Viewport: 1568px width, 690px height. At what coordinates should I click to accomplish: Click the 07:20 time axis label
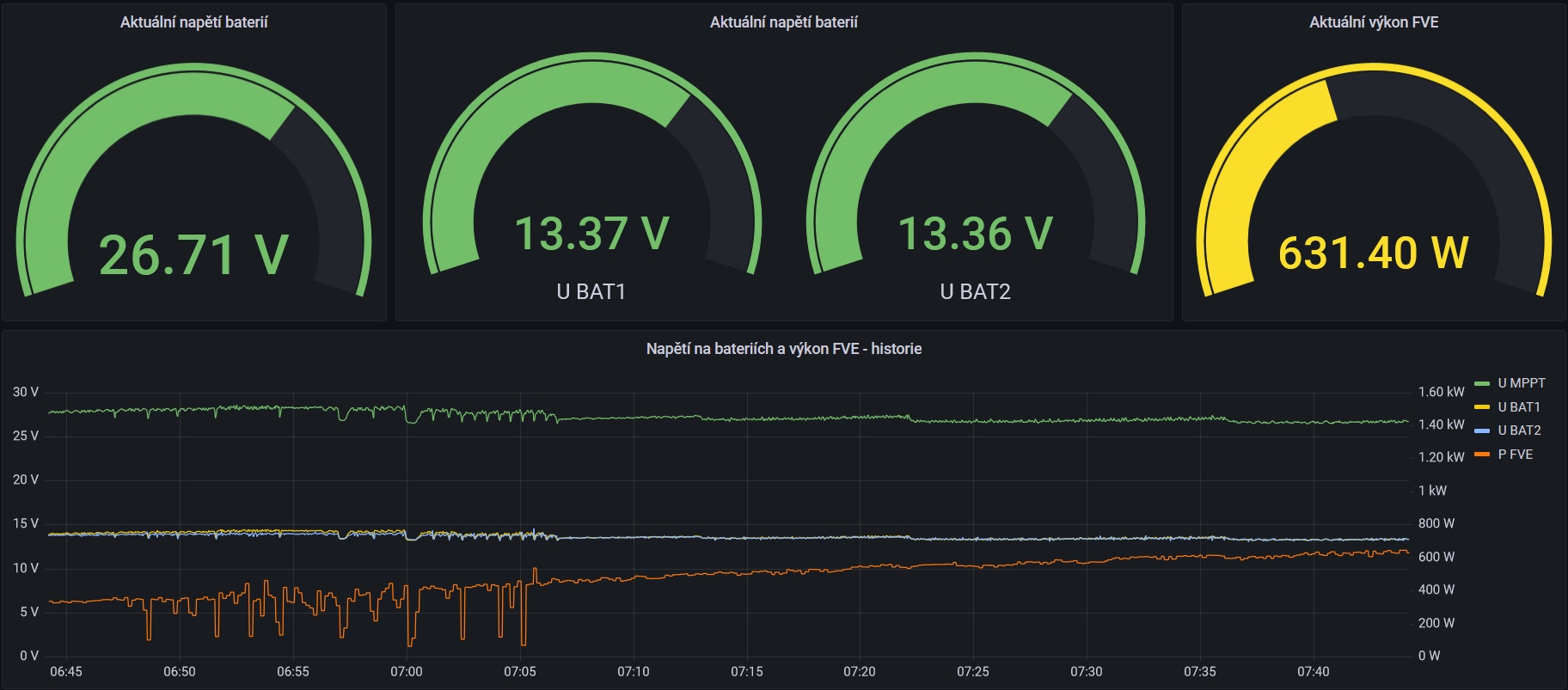860,672
